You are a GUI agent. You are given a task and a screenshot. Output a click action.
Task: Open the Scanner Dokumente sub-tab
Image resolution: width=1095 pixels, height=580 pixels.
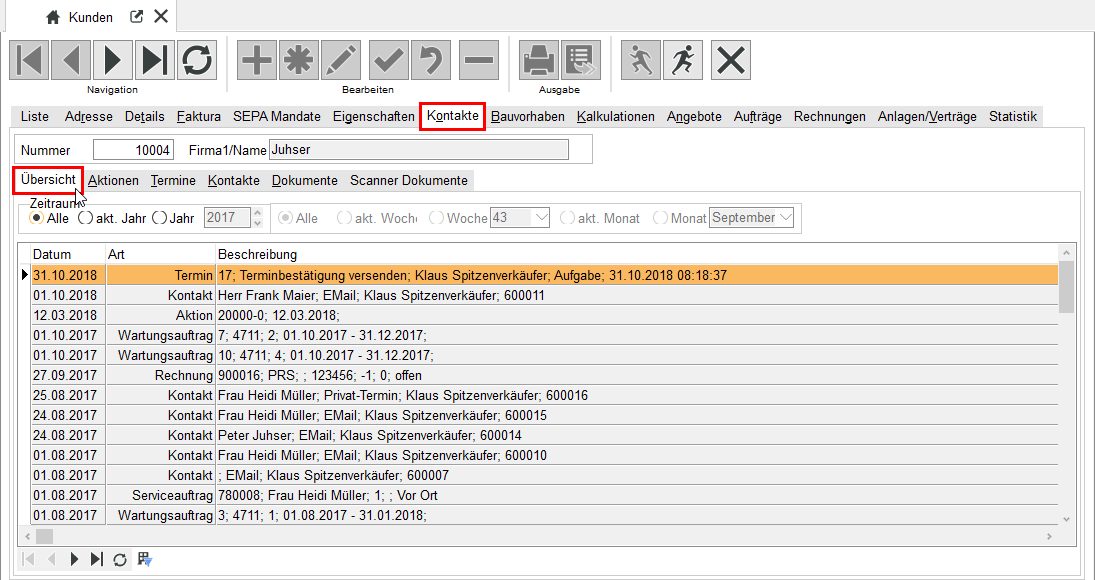tap(408, 180)
